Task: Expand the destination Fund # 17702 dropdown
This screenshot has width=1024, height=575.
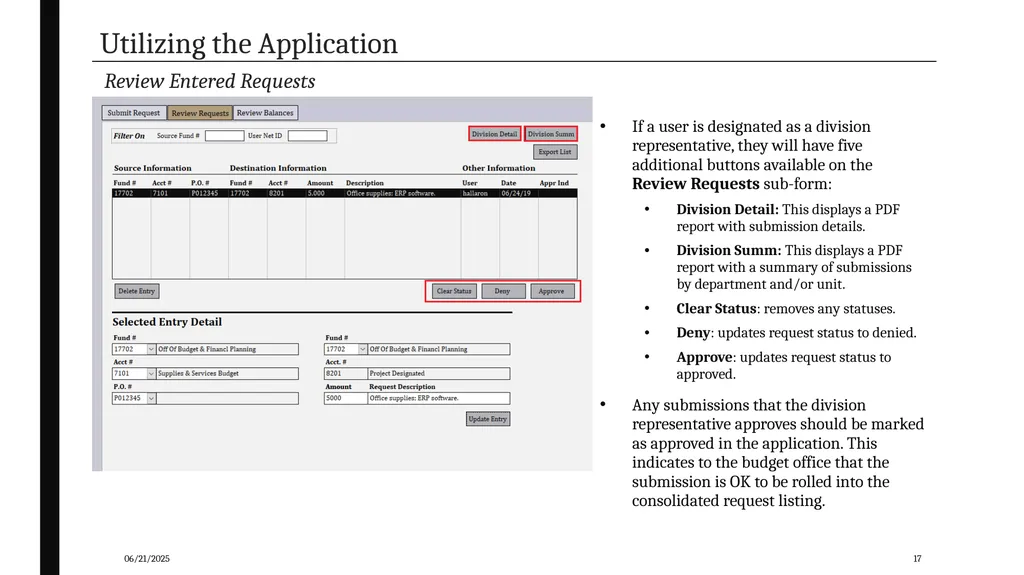Action: click(x=362, y=350)
